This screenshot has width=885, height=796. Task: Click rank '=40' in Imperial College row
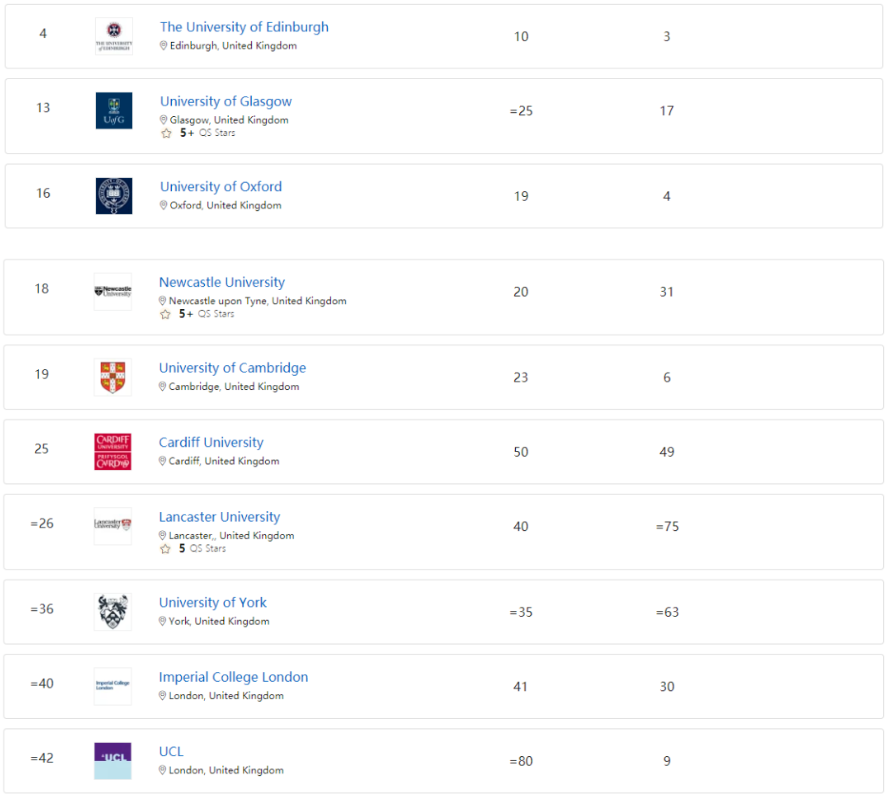coord(42,684)
